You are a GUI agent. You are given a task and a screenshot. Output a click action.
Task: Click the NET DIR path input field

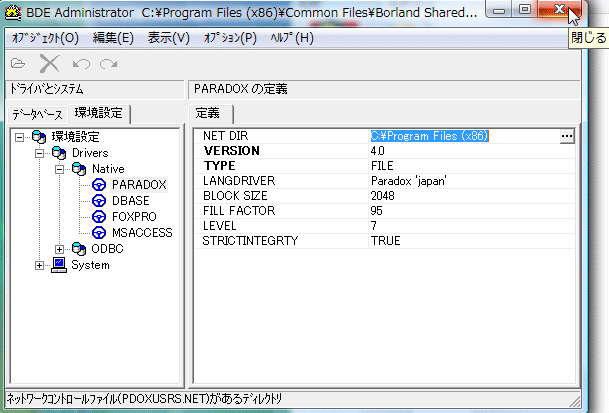point(465,136)
